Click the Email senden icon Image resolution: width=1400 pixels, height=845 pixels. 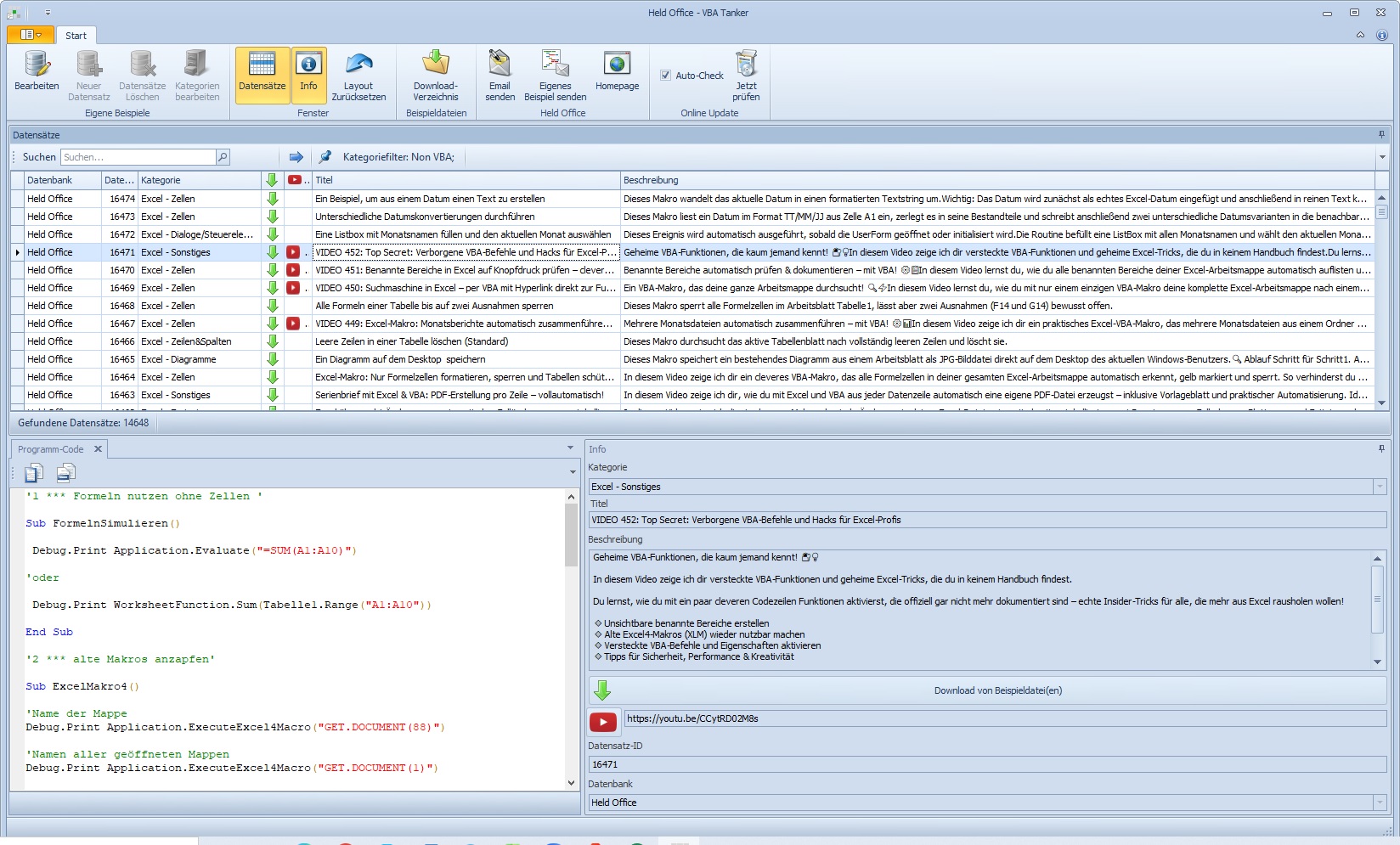coord(500,65)
